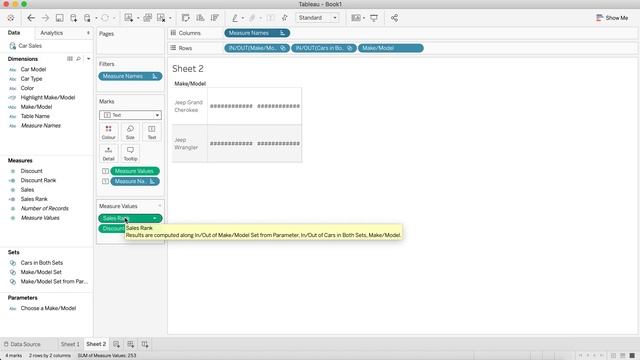This screenshot has height=360, width=640.
Task: Click the New worksheet toolbar icon
Action: 129,18
